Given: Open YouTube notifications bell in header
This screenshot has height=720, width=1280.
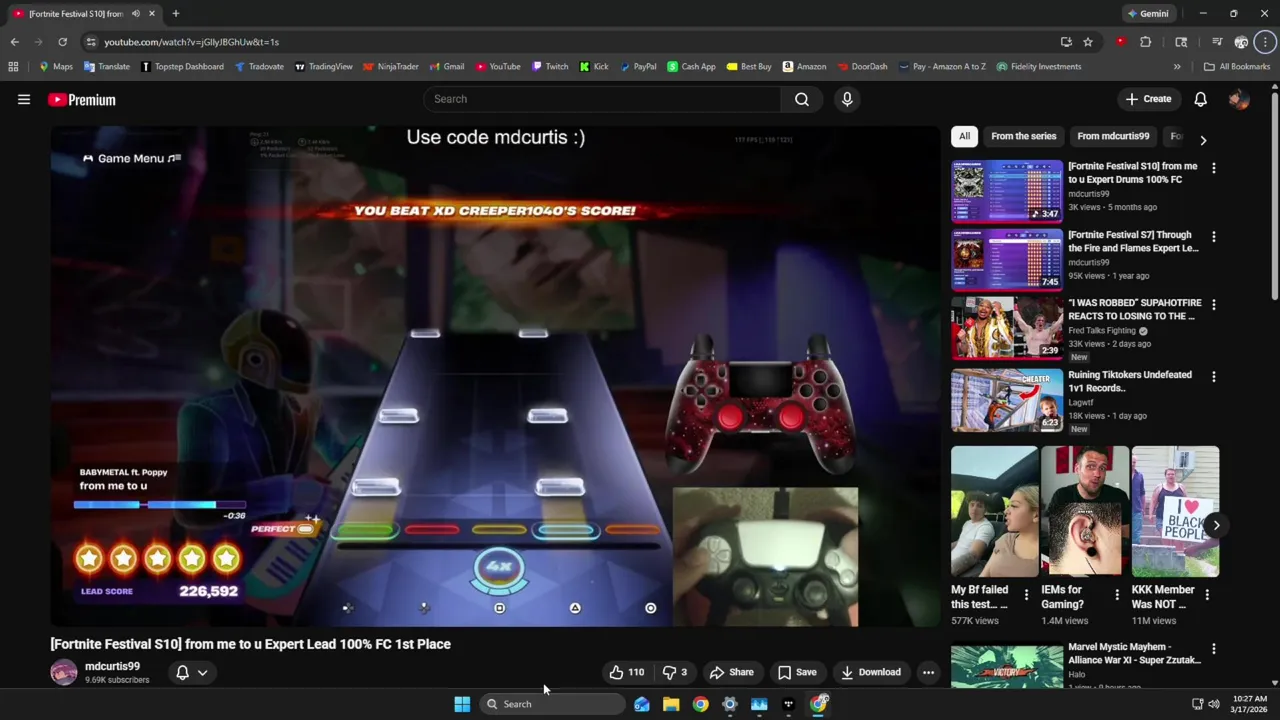Looking at the screenshot, I should tap(1200, 99).
